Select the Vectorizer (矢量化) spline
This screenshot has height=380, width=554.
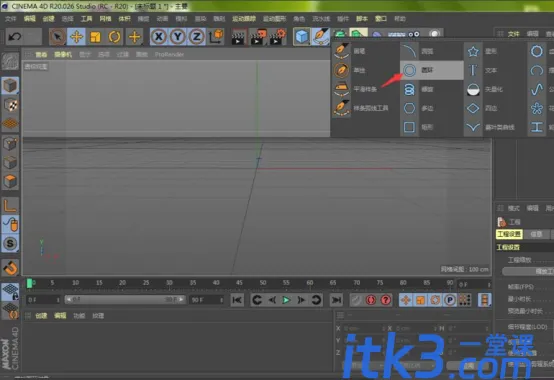(495, 89)
